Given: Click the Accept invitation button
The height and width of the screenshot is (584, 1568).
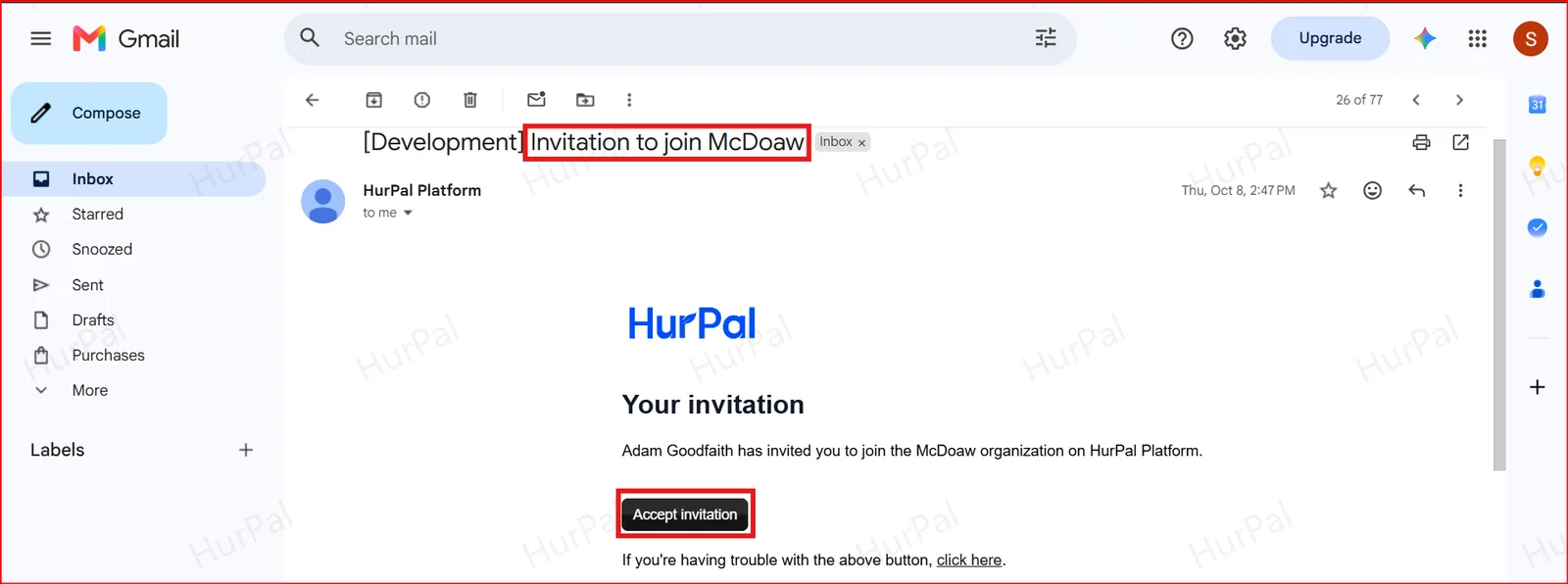Looking at the screenshot, I should (x=685, y=514).
